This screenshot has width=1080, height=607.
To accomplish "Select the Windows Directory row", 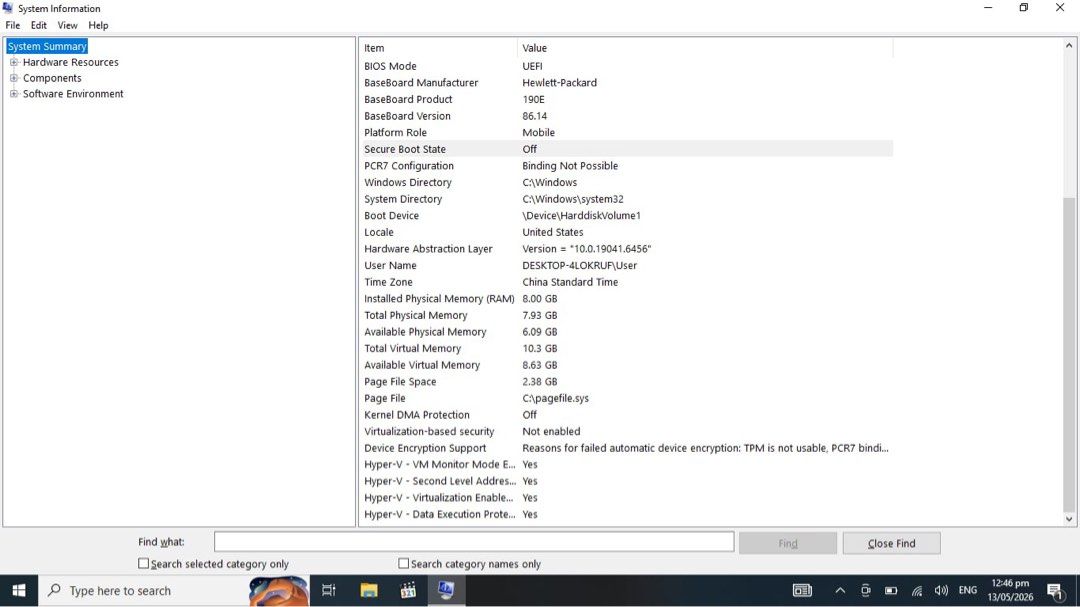I will pyautogui.click(x=627, y=183).
